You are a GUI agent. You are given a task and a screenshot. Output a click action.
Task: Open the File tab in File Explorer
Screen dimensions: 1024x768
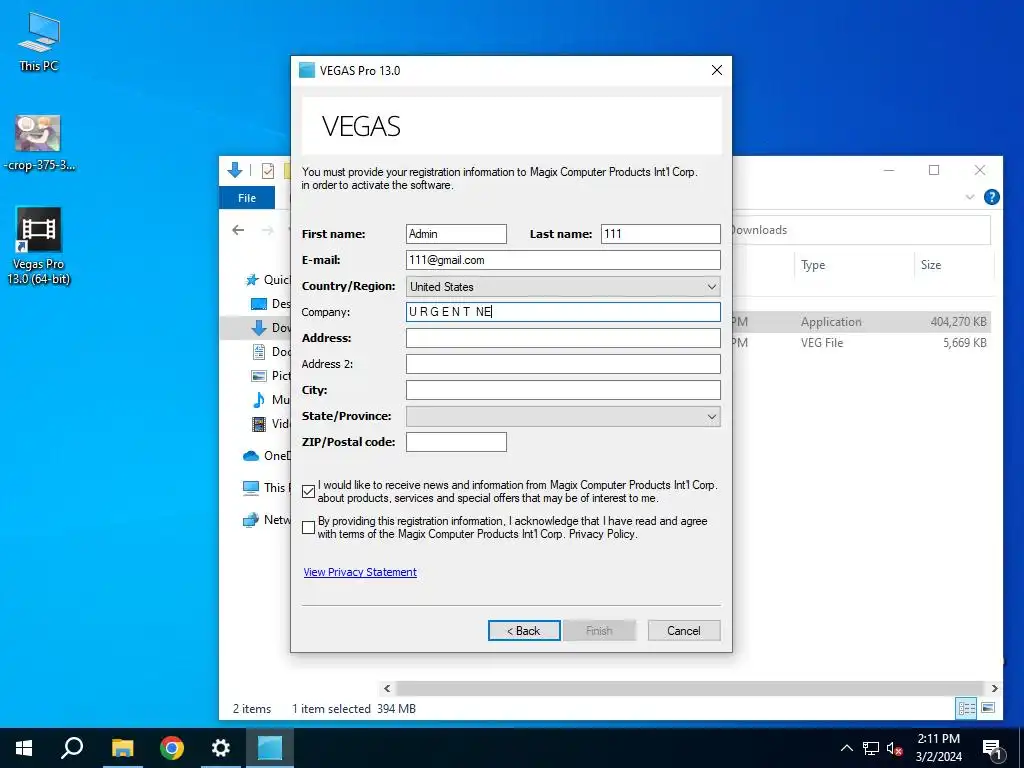[x=247, y=198]
